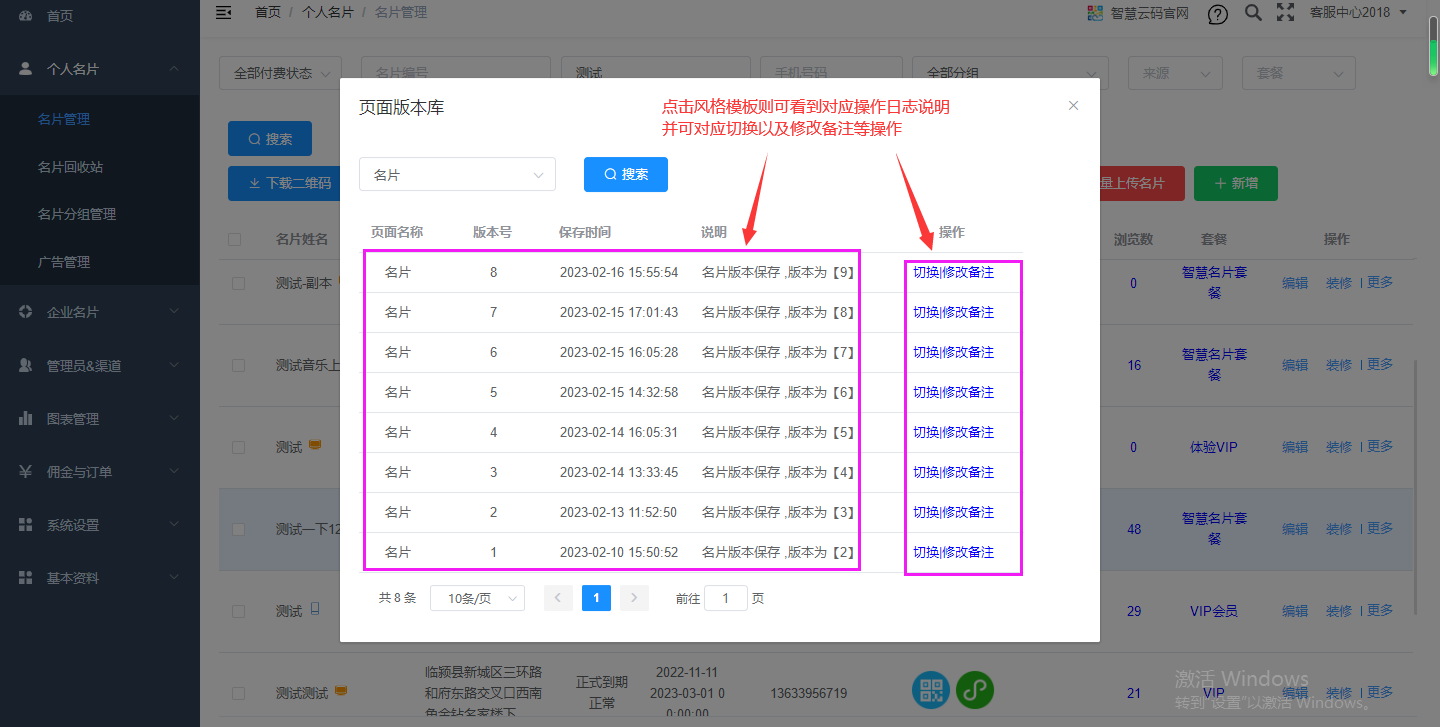Click 切换|修改备注 link for version 8
This screenshot has width=1440, height=727.
point(953,272)
